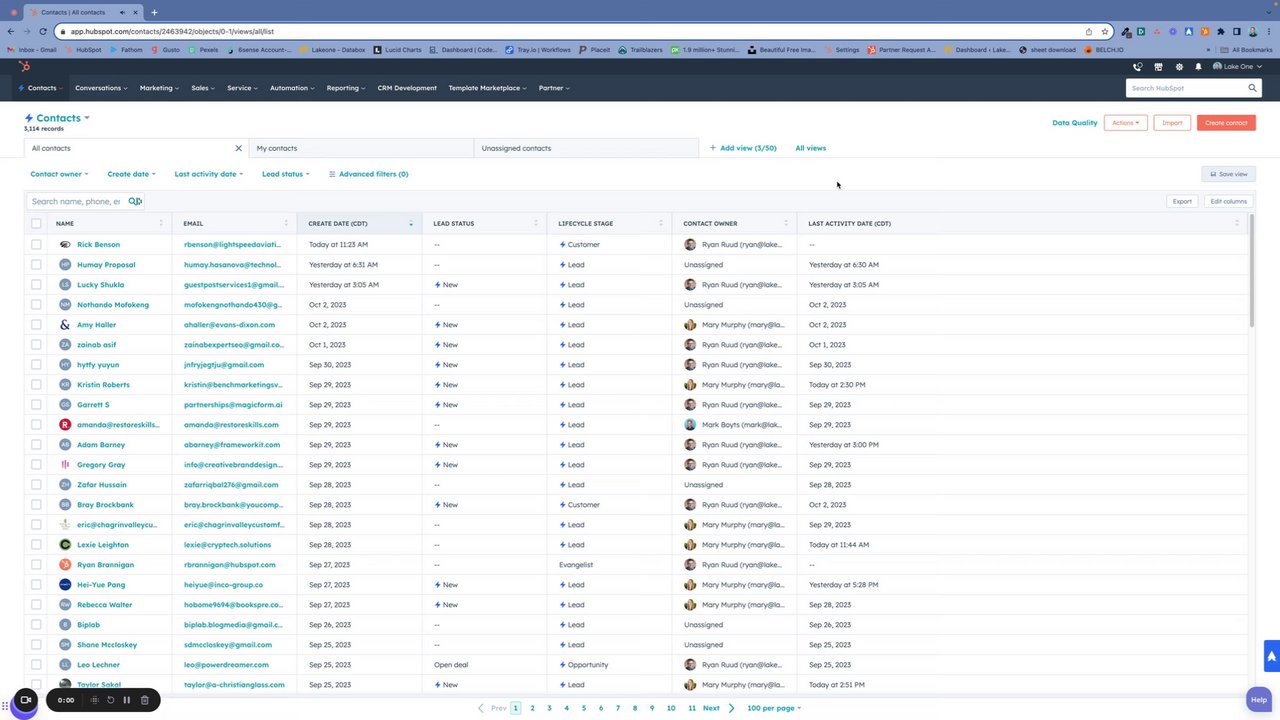Toggle the select-all header checkbox
This screenshot has height=720, width=1280.
pyautogui.click(x=36, y=223)
